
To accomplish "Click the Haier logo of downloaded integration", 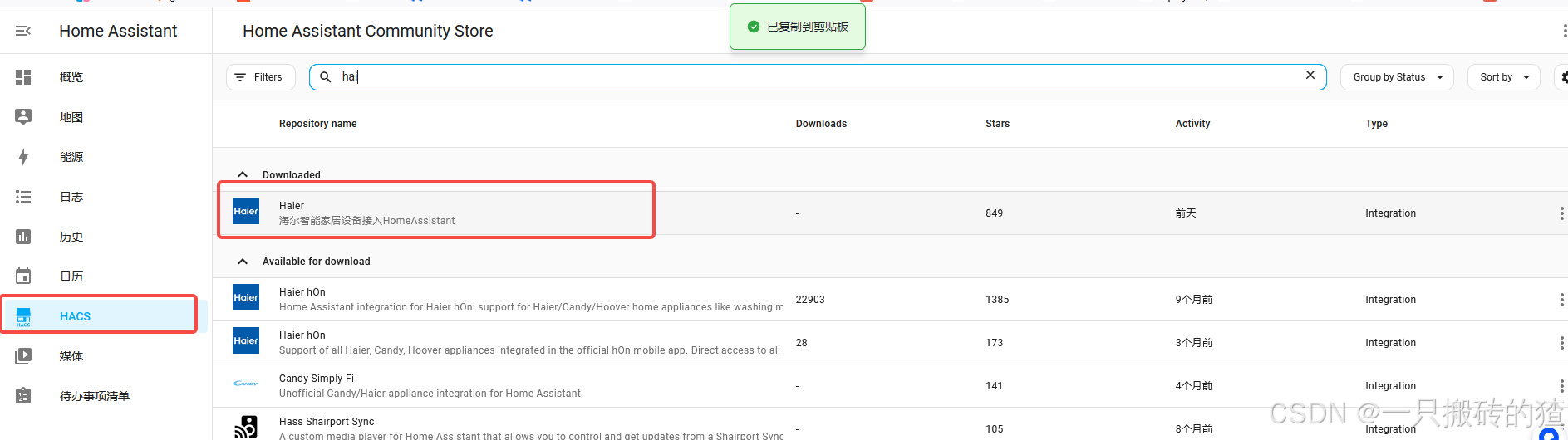I will point(246,211).
